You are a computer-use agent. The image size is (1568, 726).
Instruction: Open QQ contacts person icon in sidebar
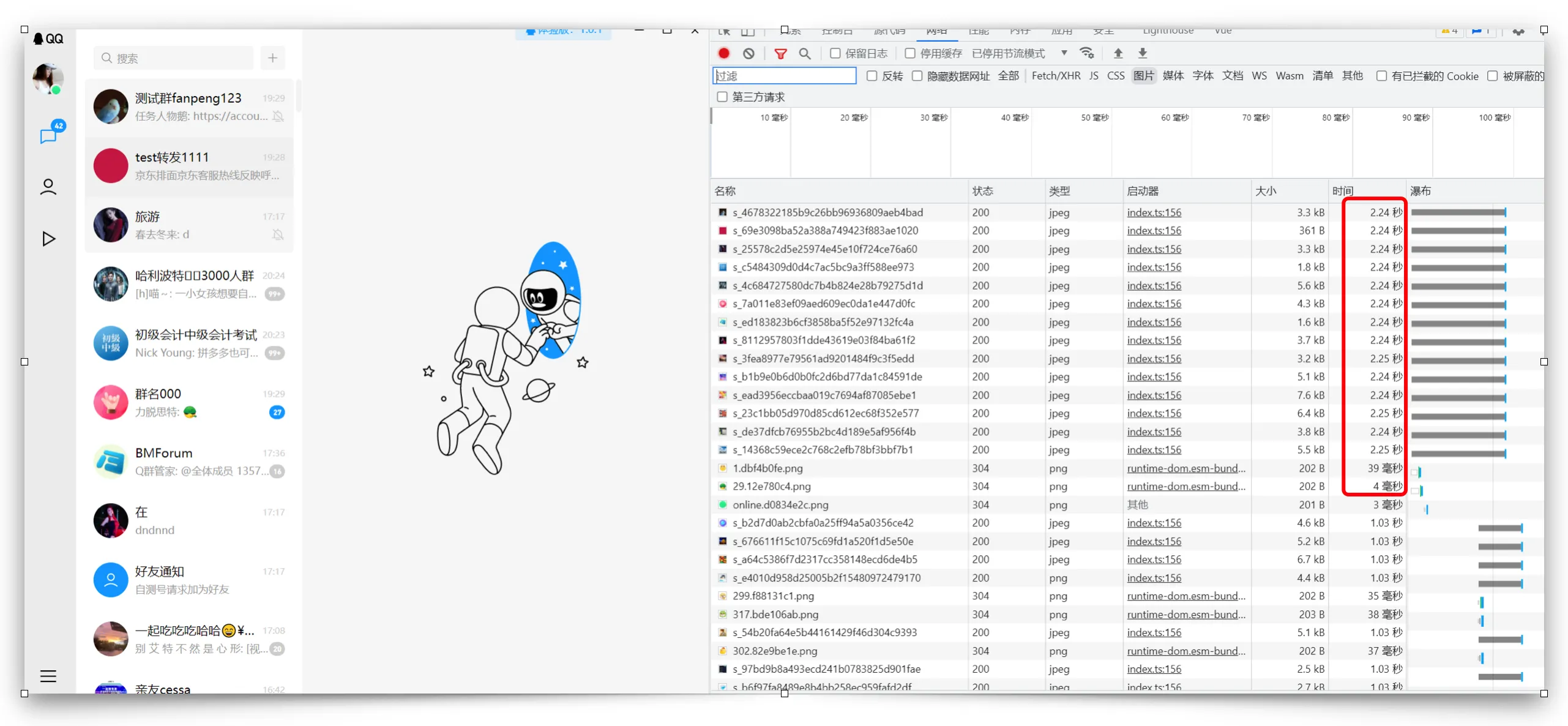[48, 187]
